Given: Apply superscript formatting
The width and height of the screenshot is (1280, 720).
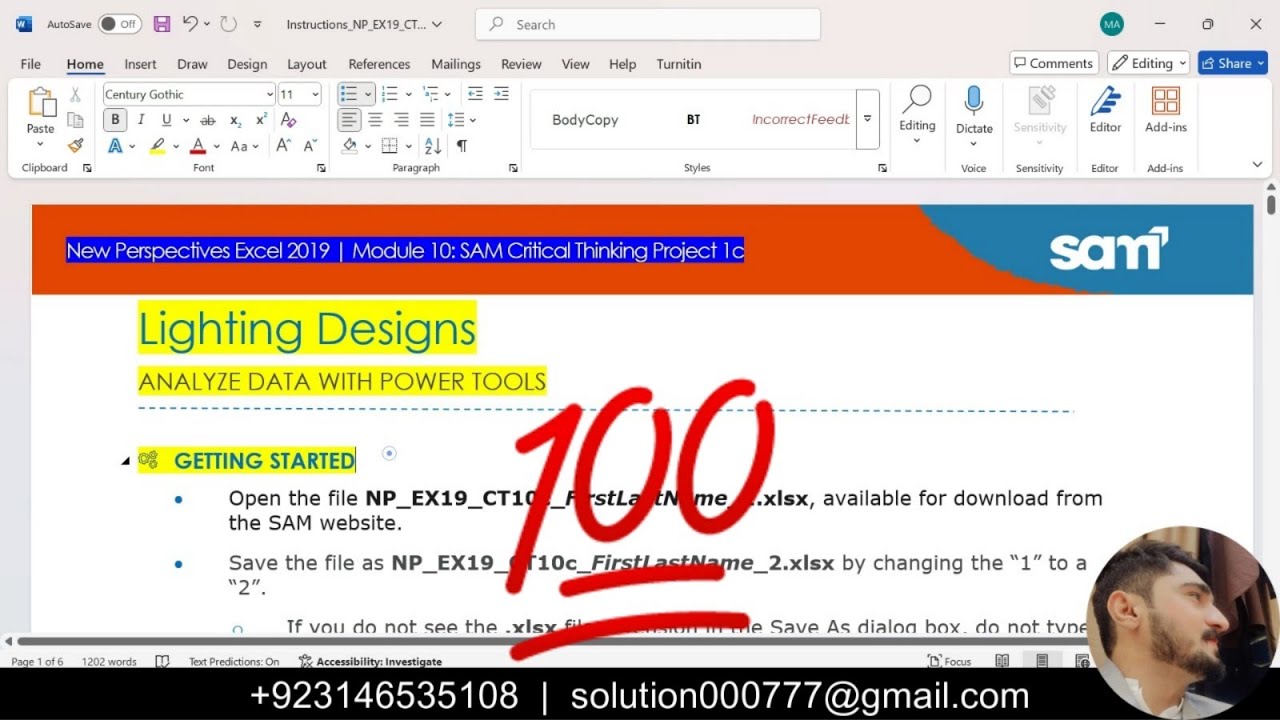Looking at the screenshot, I should [262, 120].
